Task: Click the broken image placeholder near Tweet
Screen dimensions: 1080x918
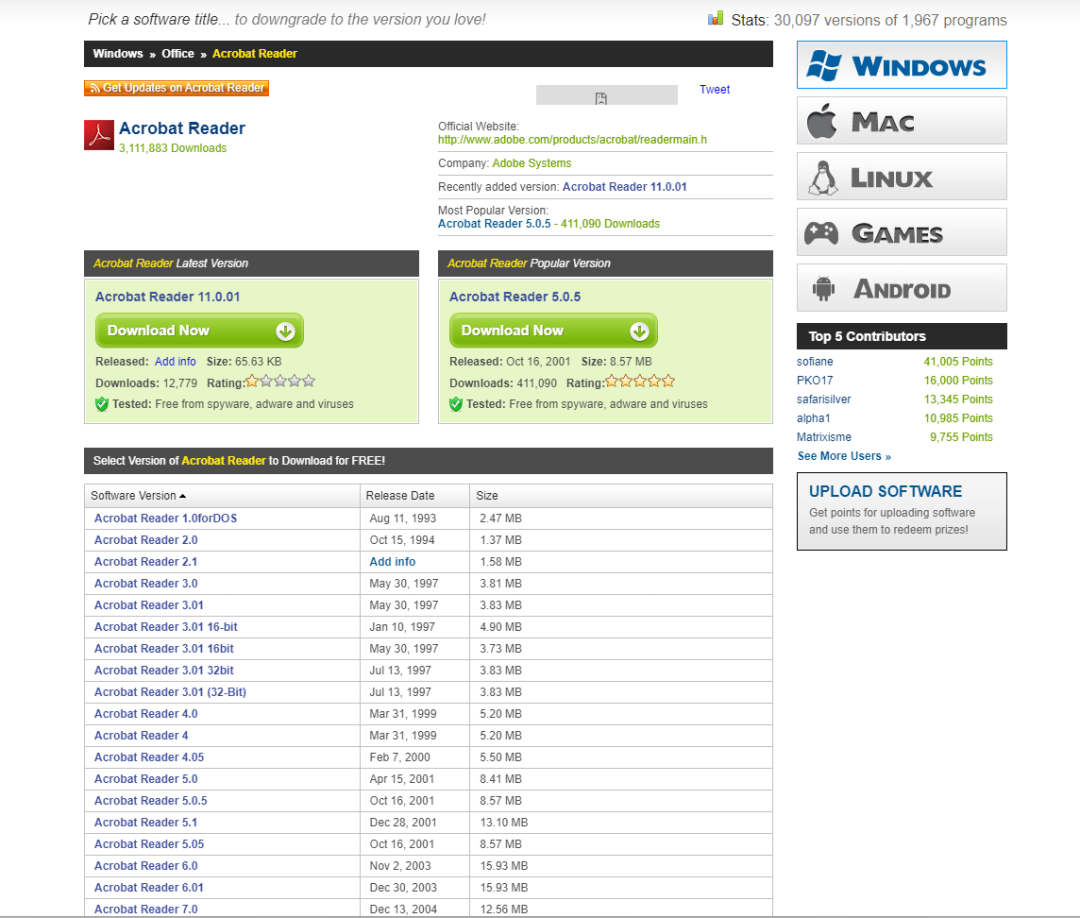Action: point(606,95)
